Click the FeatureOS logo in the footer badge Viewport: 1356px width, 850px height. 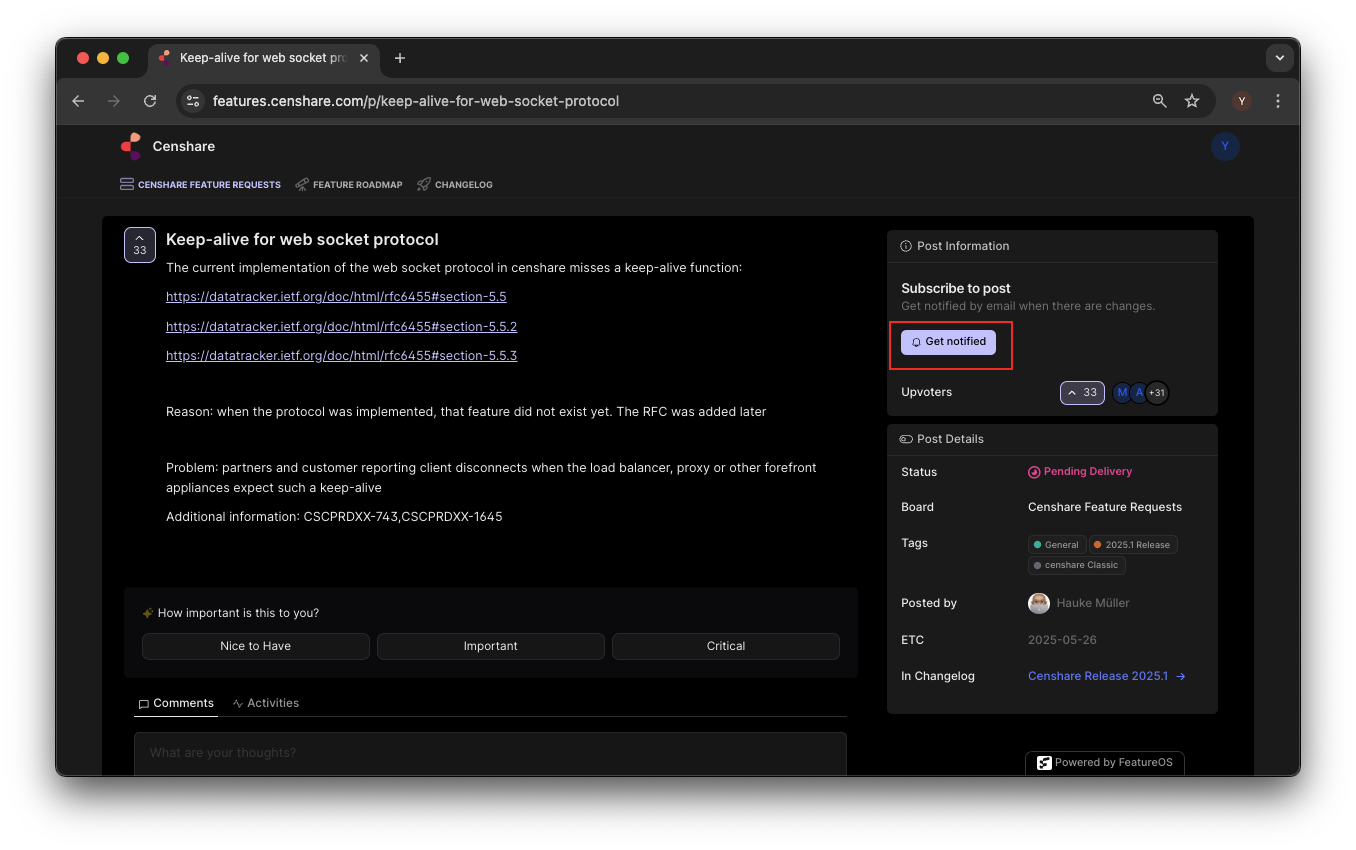click(1044, 762)
